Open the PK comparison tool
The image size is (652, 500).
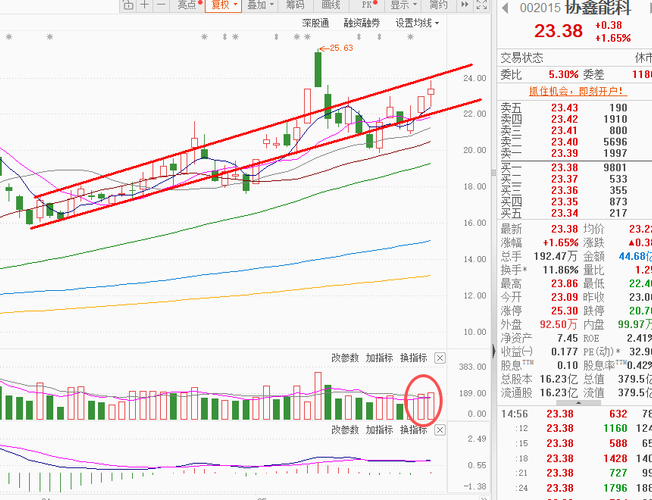(x=368, y=5)
